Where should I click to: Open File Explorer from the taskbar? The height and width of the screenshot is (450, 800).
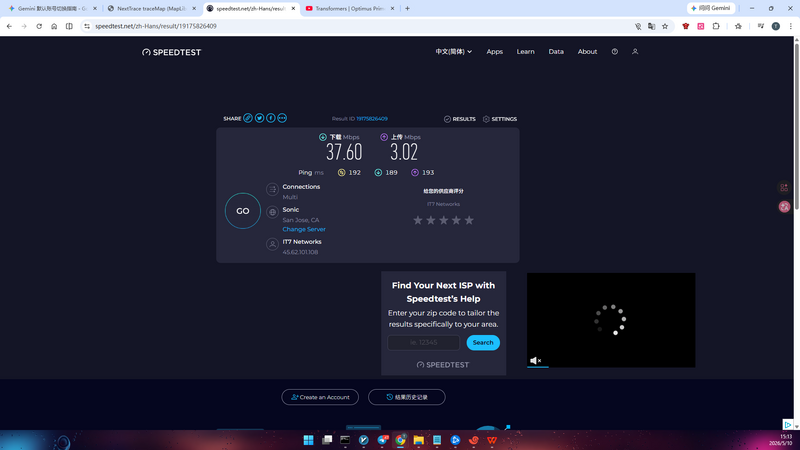tap(418, 440)
